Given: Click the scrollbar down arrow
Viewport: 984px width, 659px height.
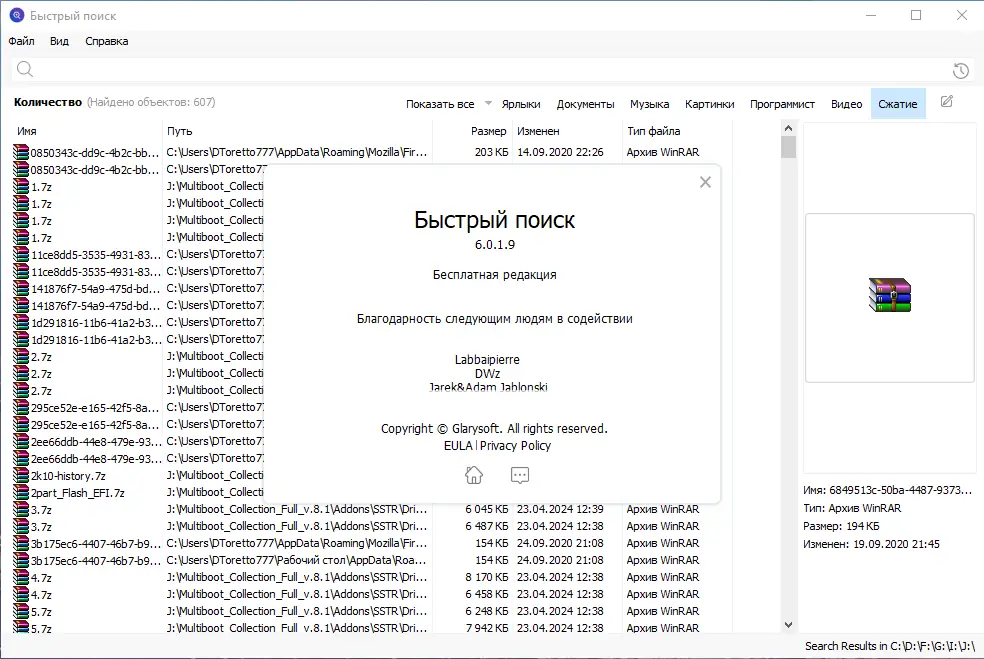Looking at the screenshot, I should pyautogui.click(x=789, y=625).
